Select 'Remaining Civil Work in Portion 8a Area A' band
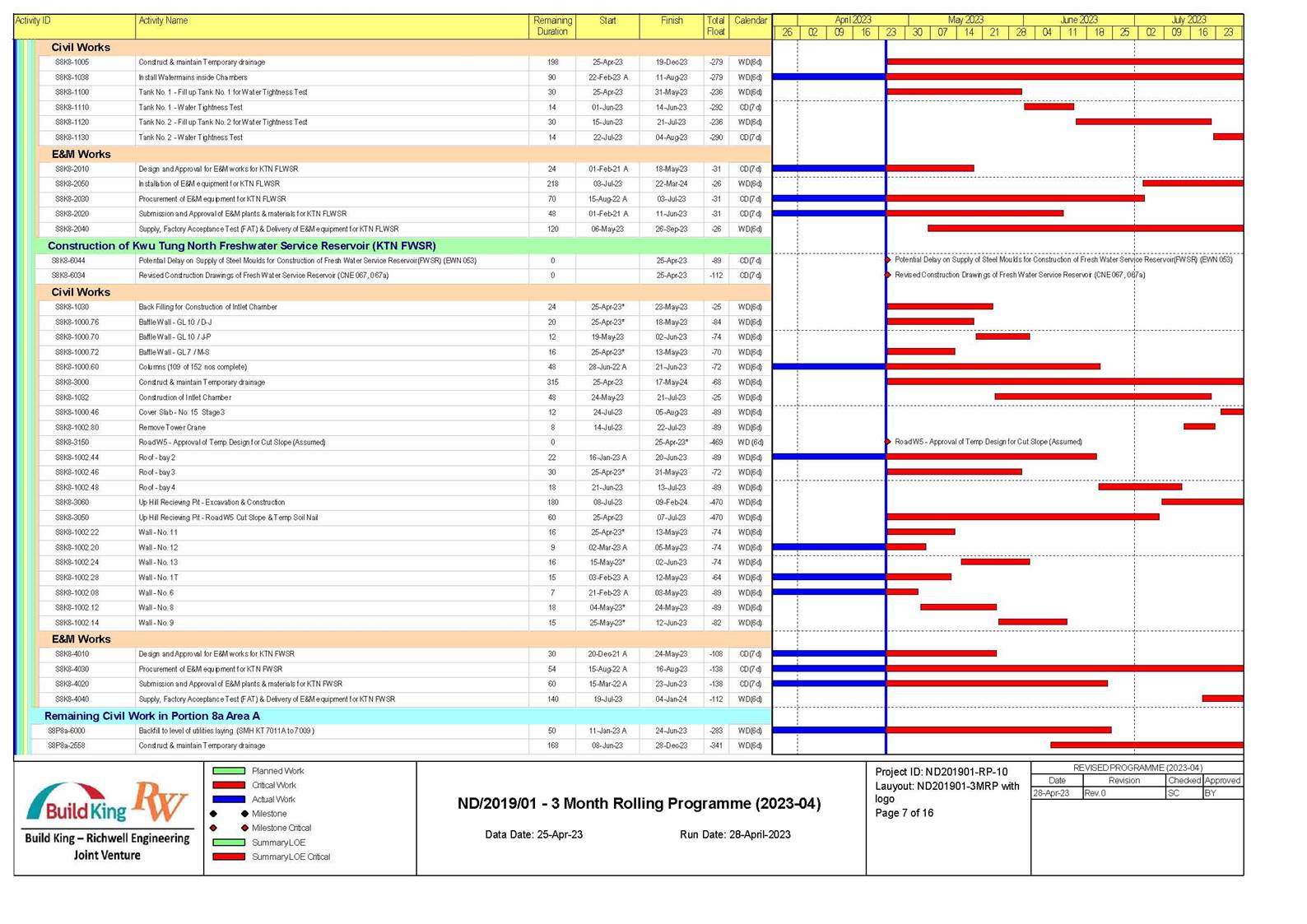1307x924 pixels. (x=401, y=716)
